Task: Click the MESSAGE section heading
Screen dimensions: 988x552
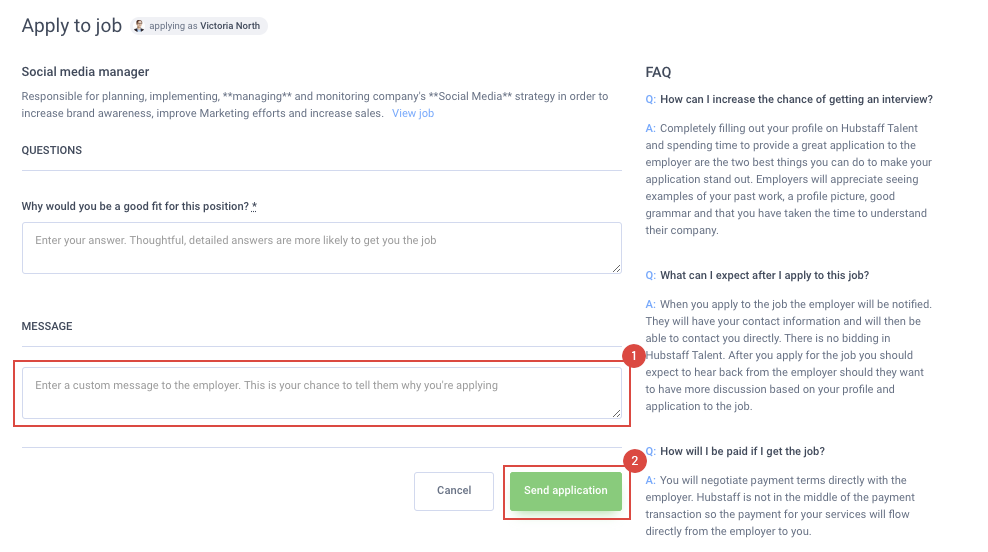Action: (47, 326)
